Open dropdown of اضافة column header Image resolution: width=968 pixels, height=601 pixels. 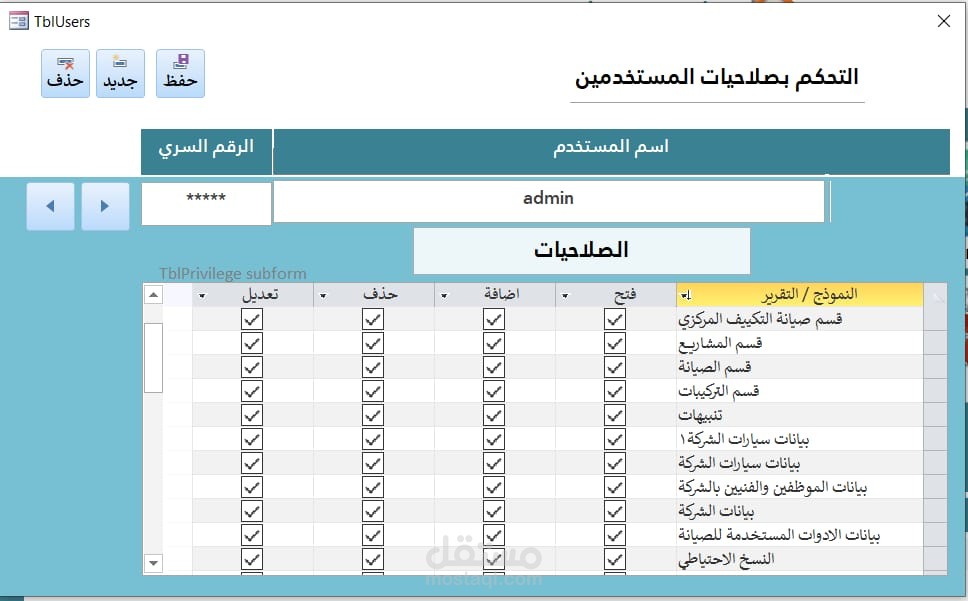(x=444, y=296)
